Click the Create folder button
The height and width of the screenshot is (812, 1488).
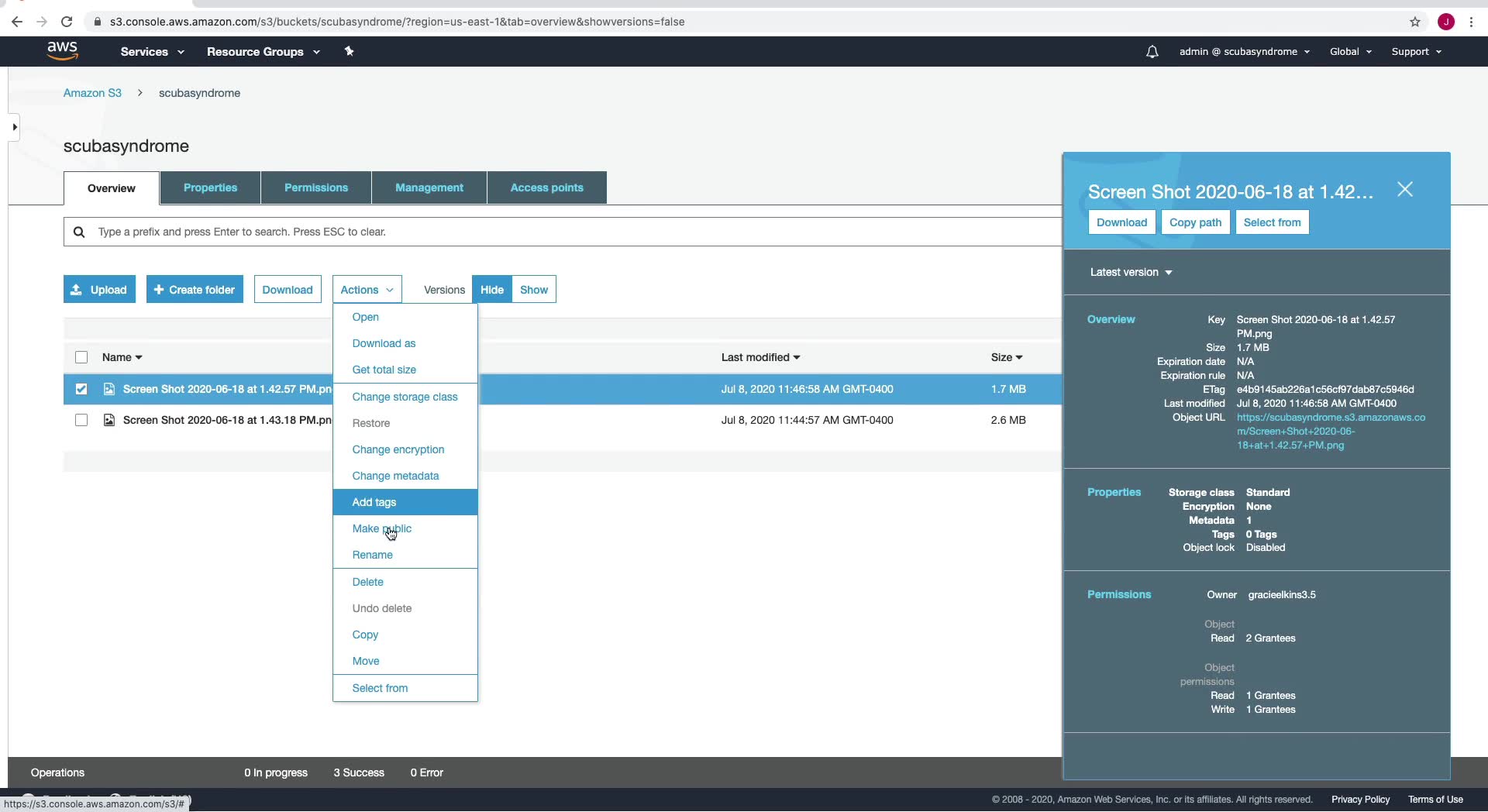(x=195, y=290)
